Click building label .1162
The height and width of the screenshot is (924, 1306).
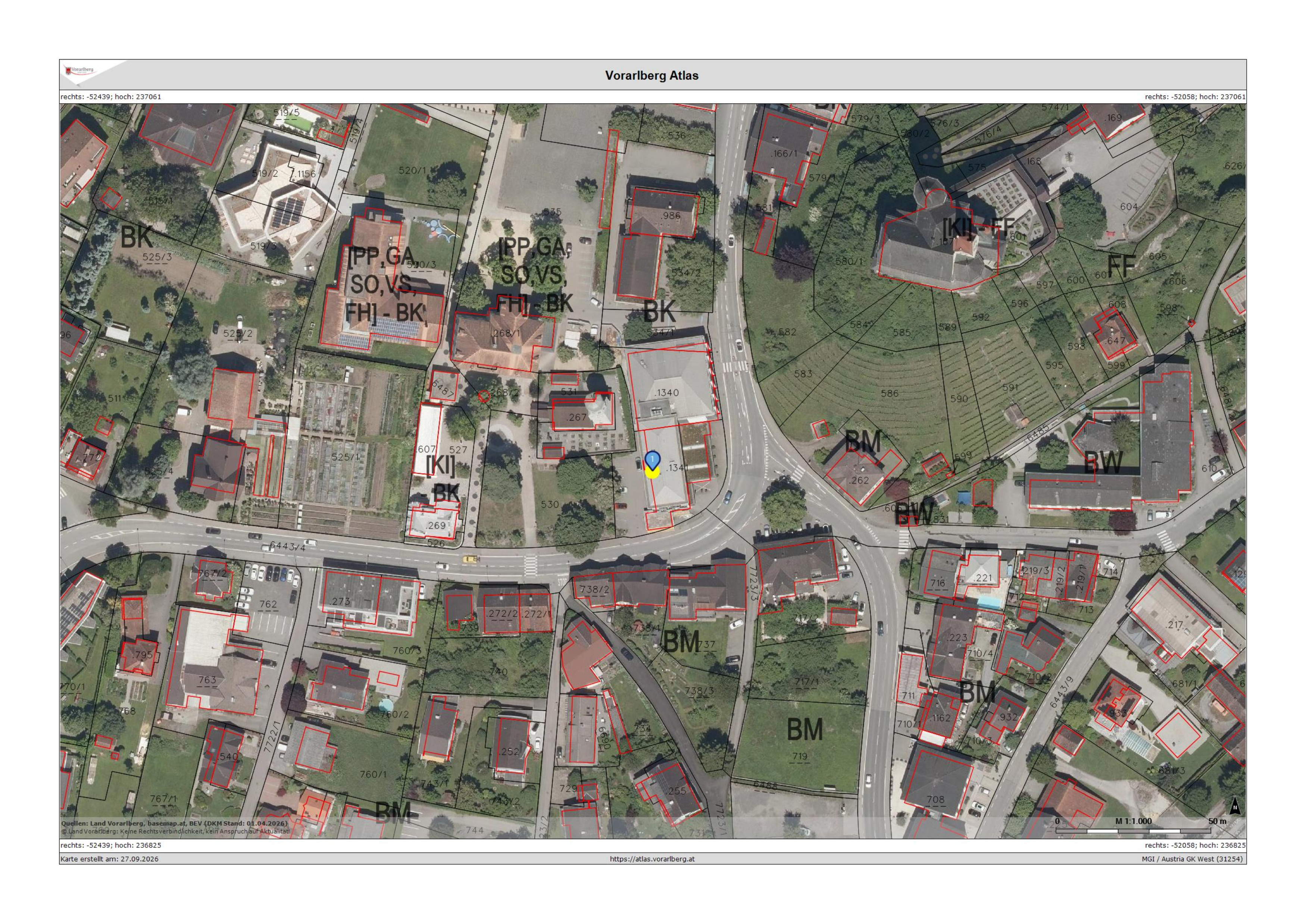(x=939, y=718)
